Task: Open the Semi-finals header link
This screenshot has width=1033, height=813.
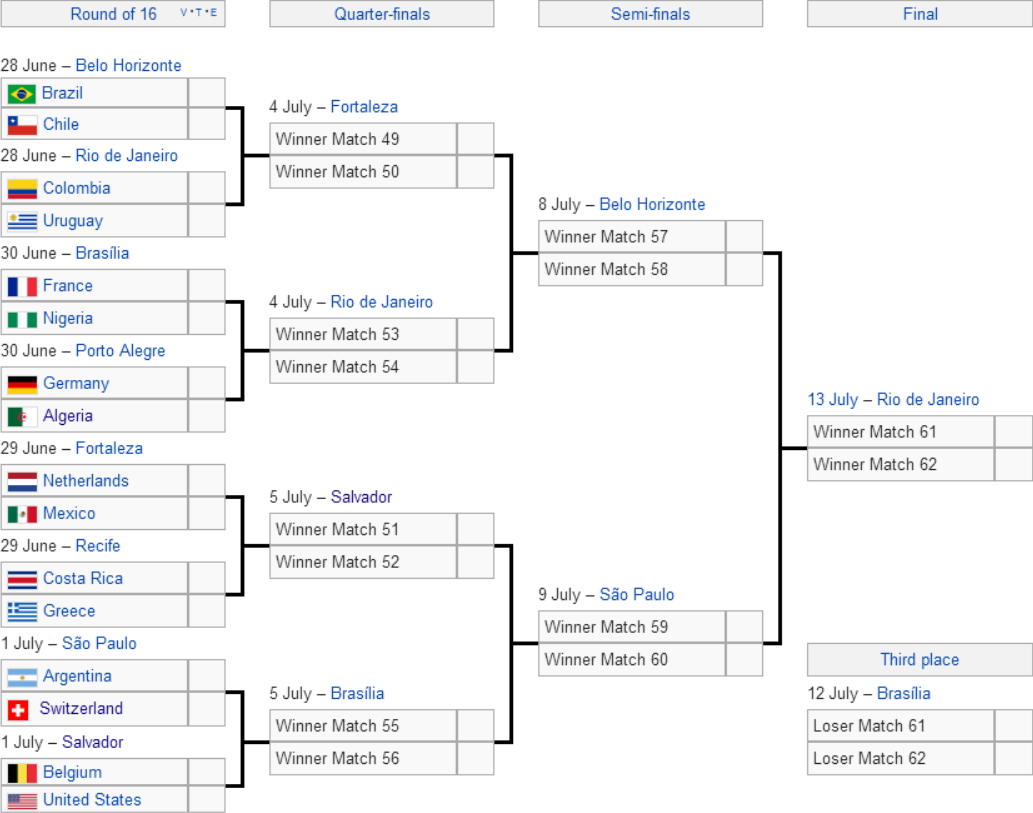Action: [650, 14]
